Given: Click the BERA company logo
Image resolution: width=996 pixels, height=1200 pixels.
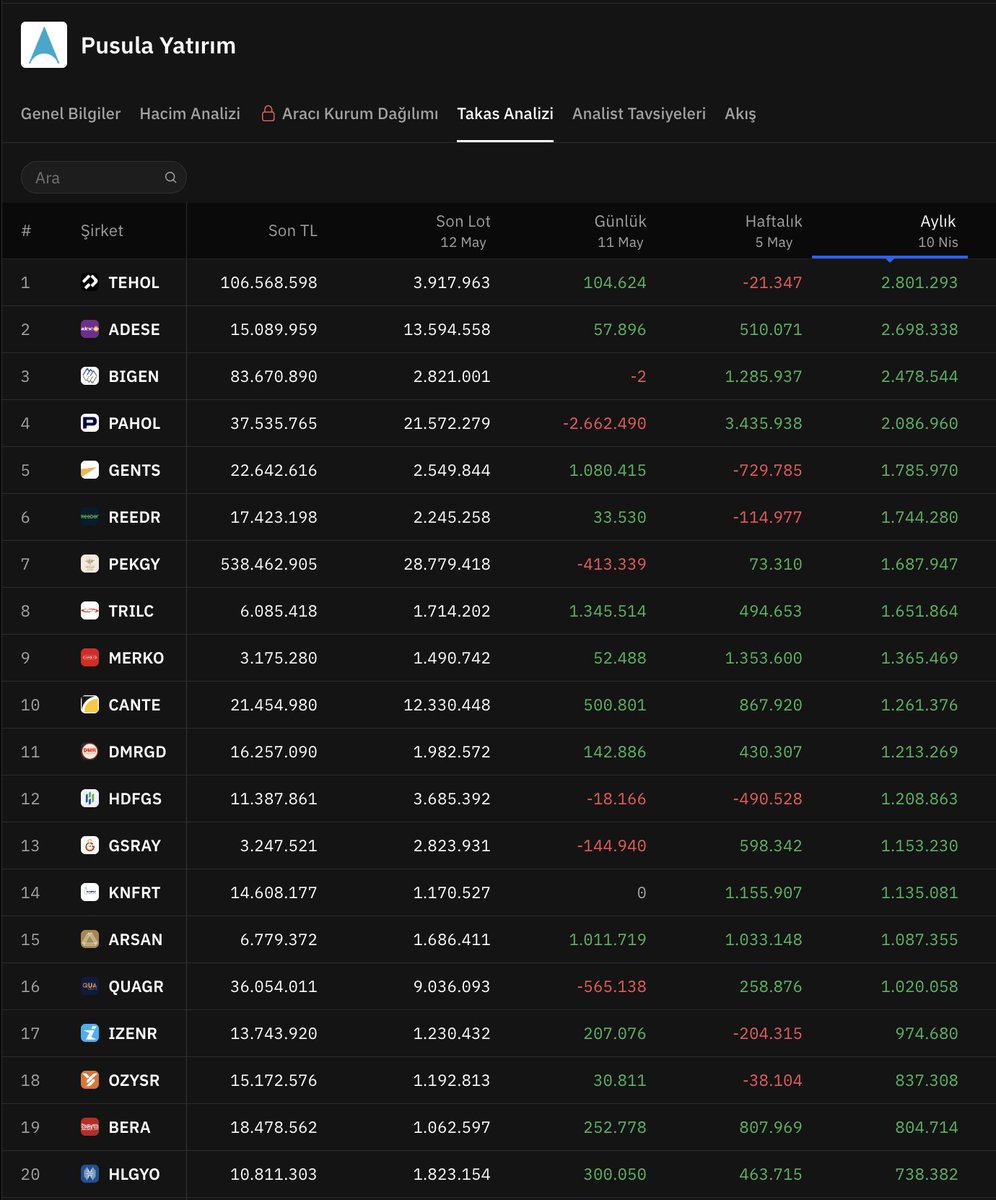Looking at the screenshot, I should (90, 1129).
